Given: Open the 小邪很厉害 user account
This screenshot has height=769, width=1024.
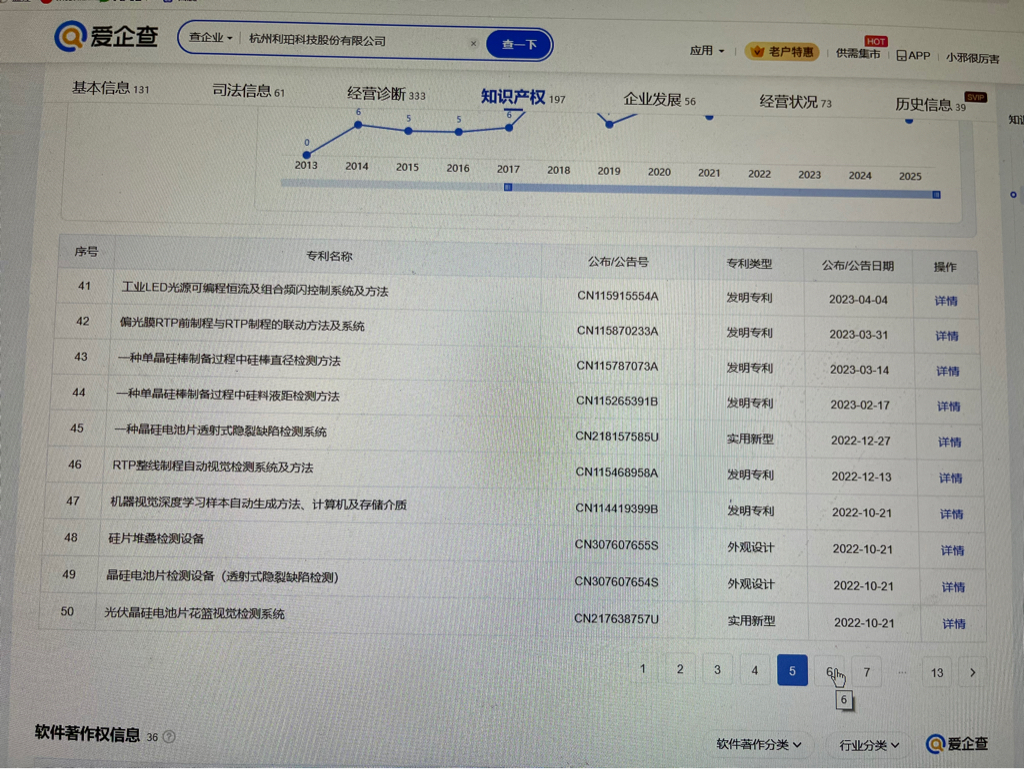Looking at the screenshot, I should pyautogui.click(x=972, y=58).
